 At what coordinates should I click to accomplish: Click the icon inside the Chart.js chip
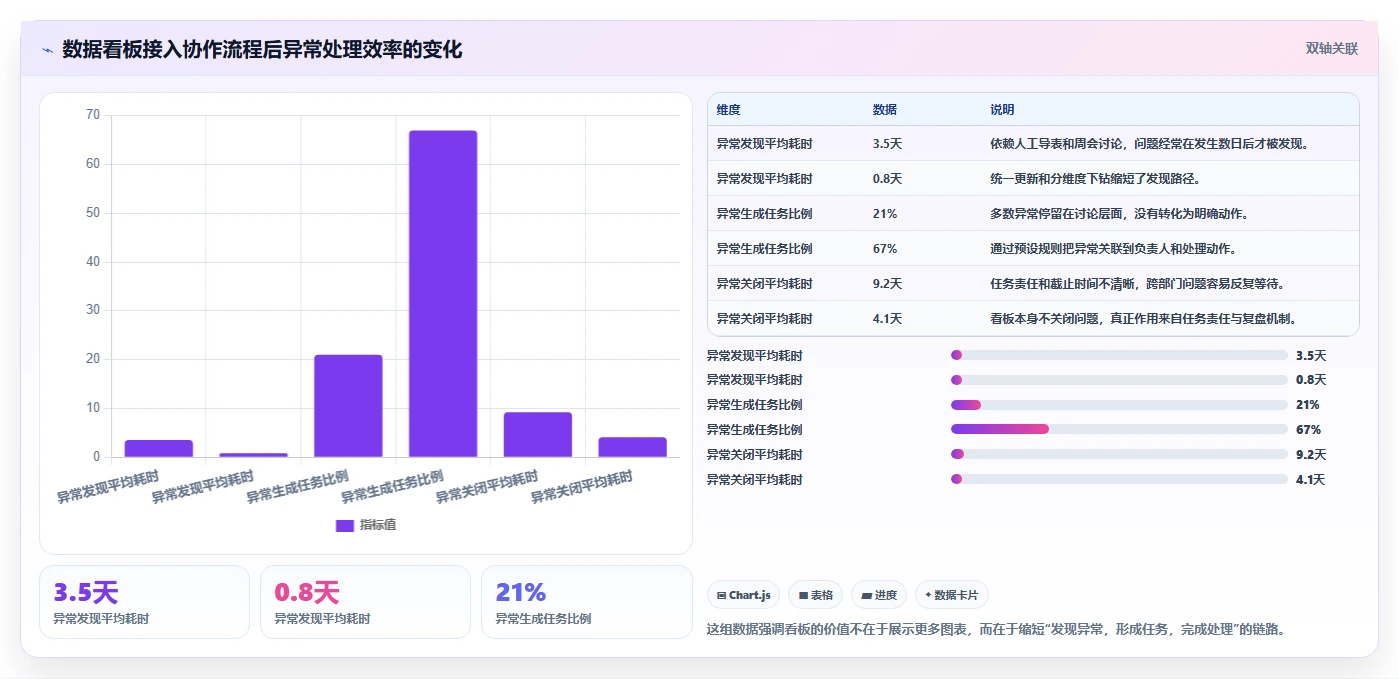721,595
